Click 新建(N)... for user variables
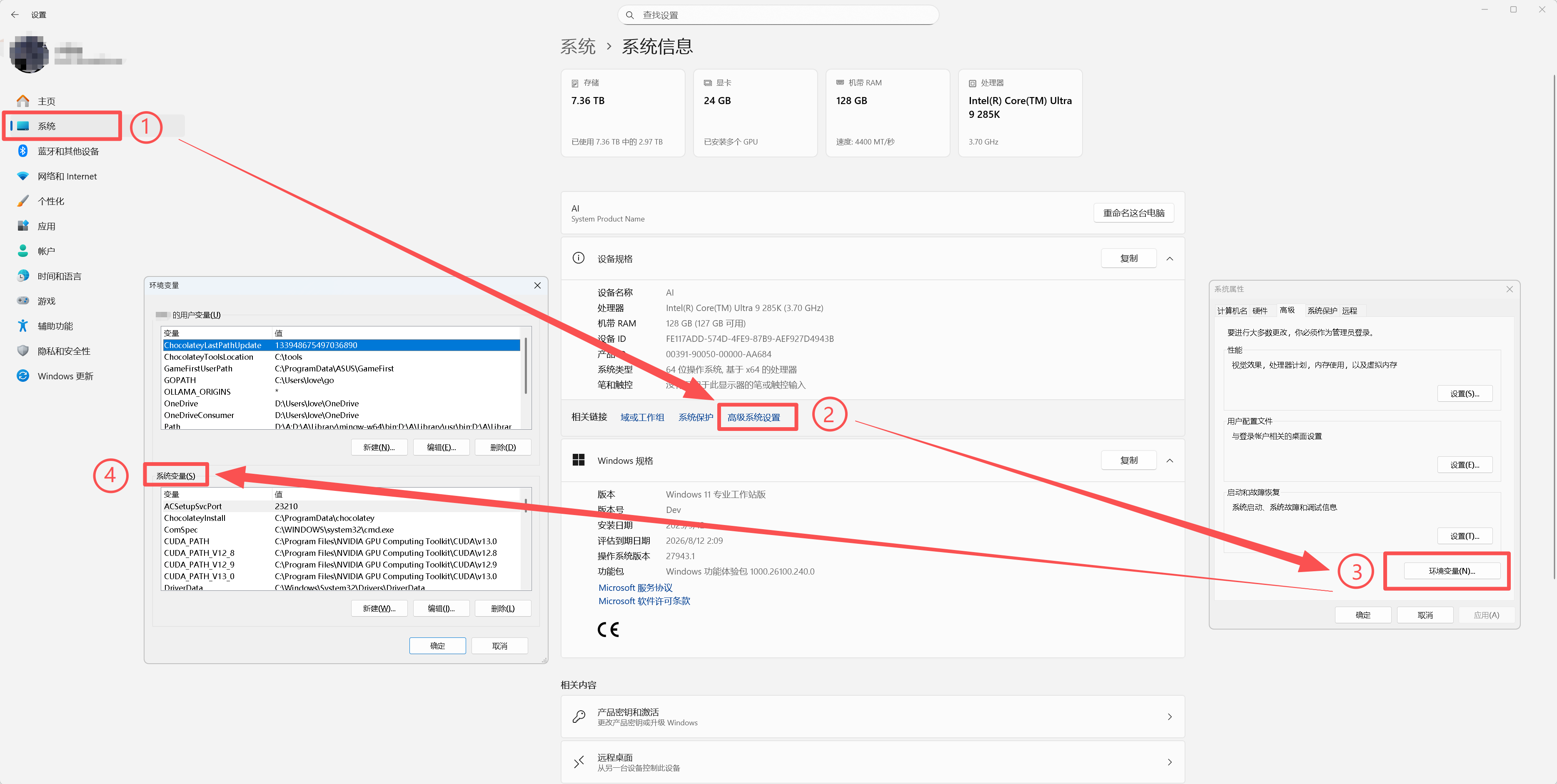1557x784 pixels. click(x=378, y=447)
